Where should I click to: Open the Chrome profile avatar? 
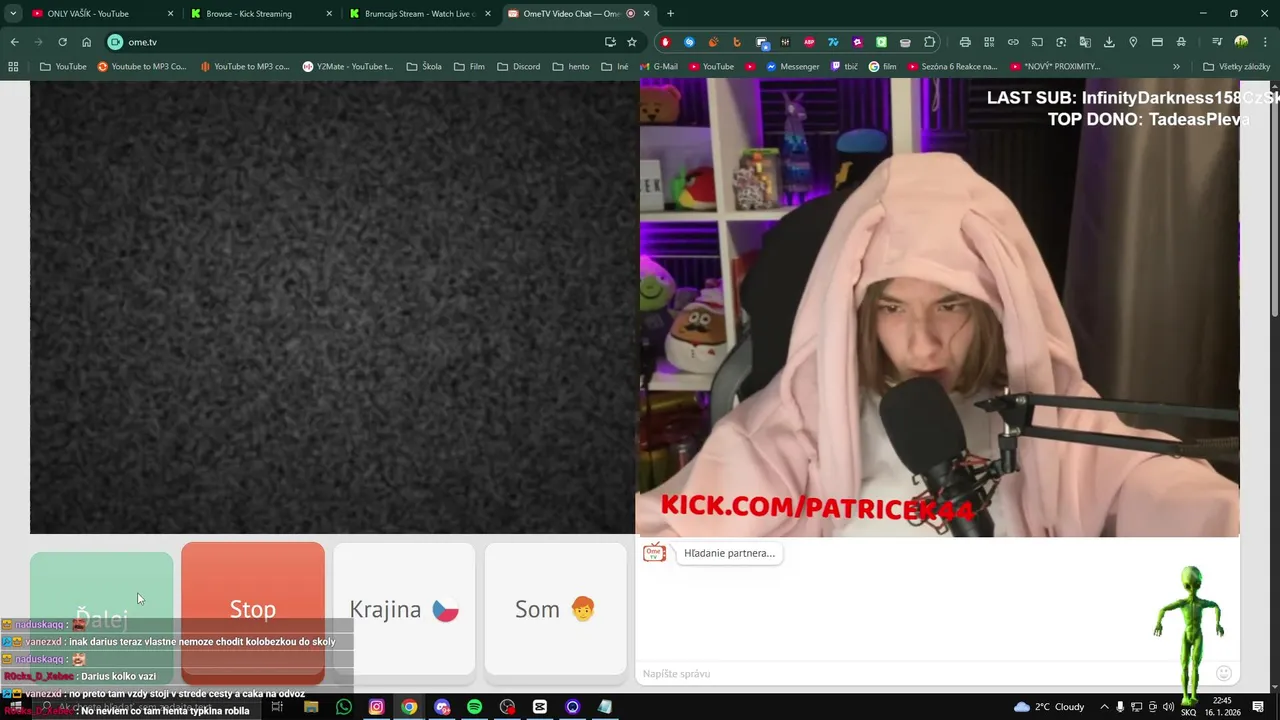pos(1241,42)
